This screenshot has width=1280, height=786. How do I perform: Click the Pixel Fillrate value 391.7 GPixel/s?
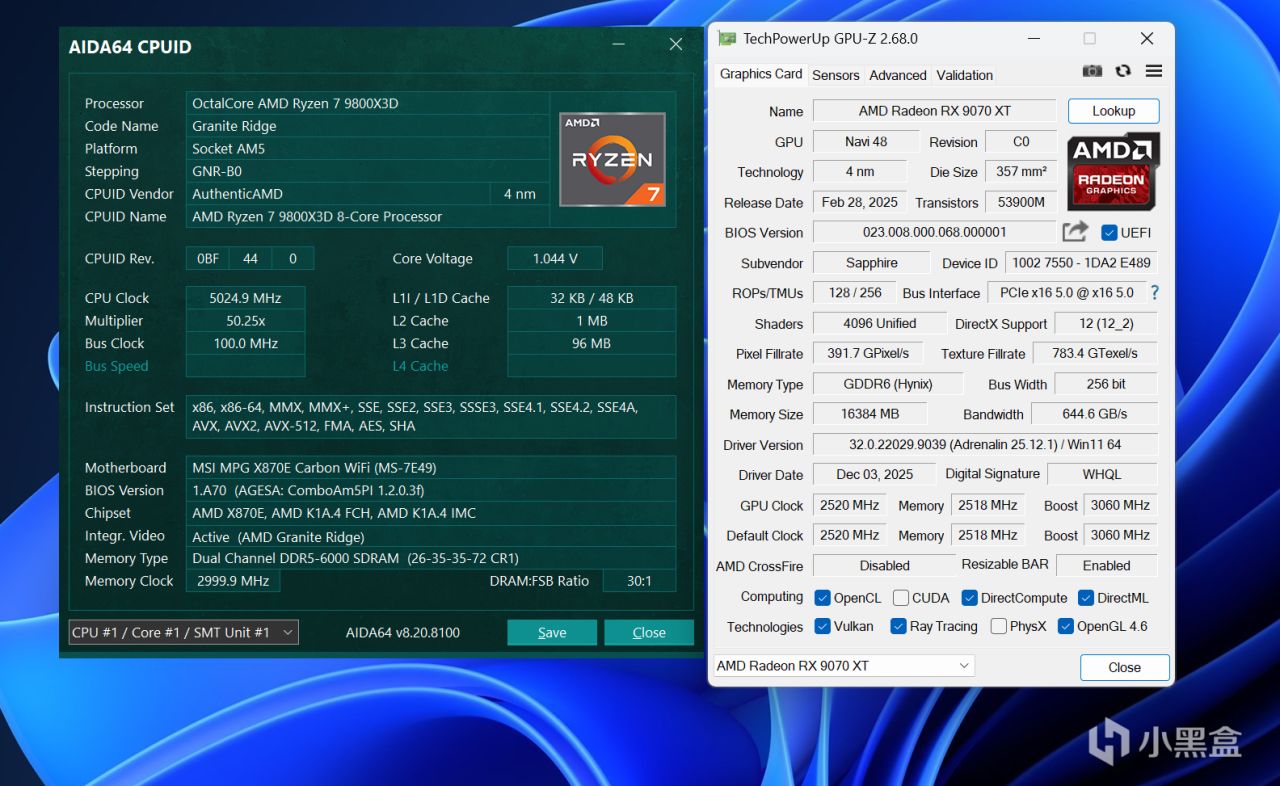(868, 354)
